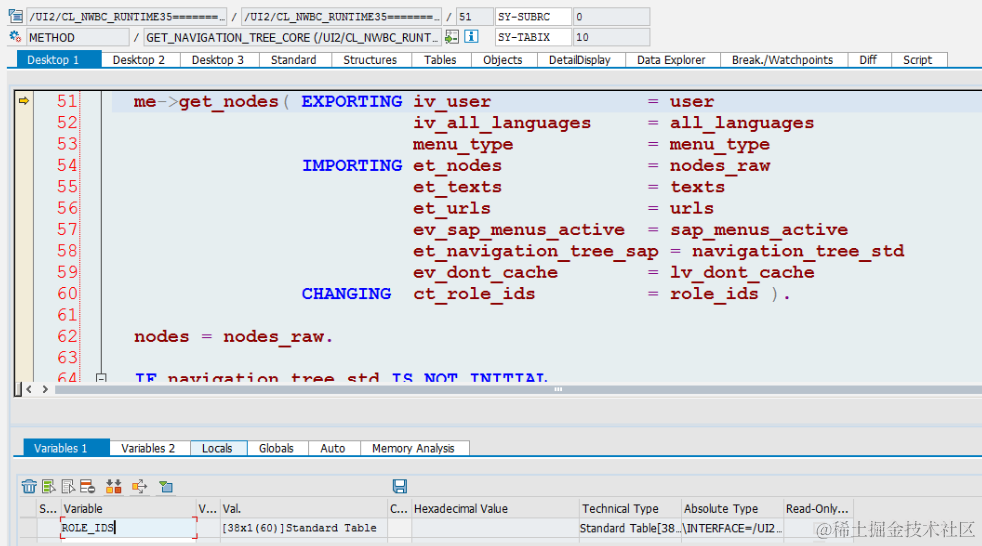
Task: Click the blue information icon
Action: coord(472,37)
